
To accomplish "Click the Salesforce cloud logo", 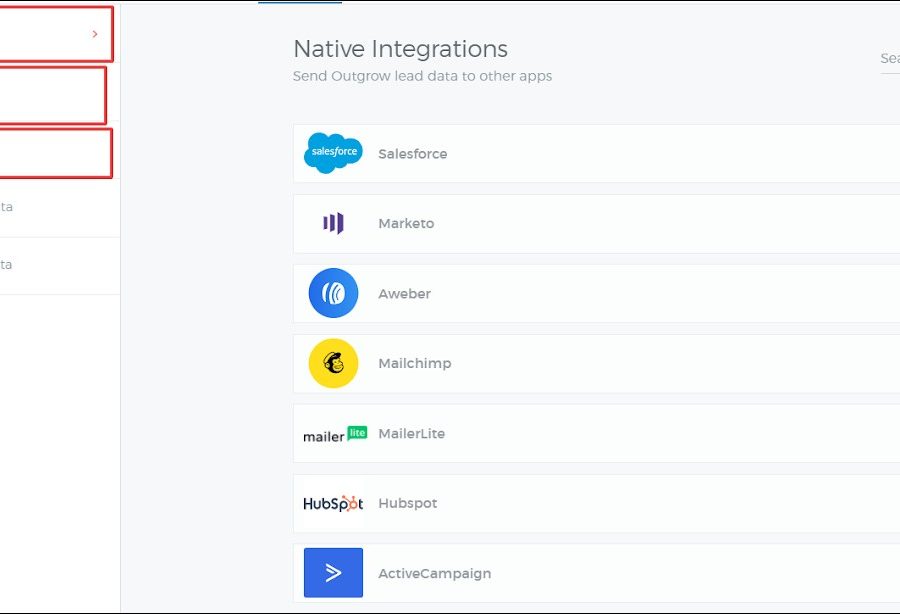I will (333, 153).
